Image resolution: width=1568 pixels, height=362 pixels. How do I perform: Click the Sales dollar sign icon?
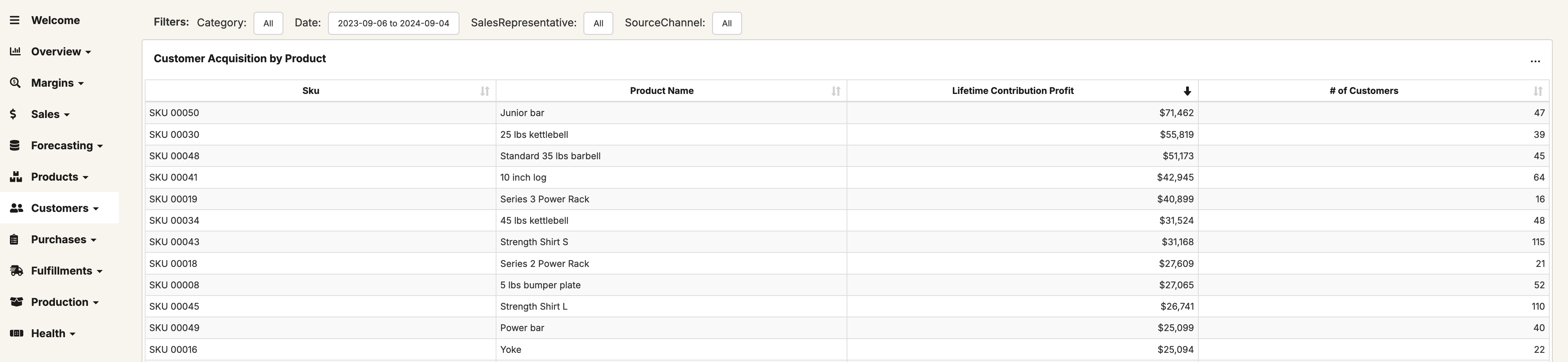coord(13,114)
